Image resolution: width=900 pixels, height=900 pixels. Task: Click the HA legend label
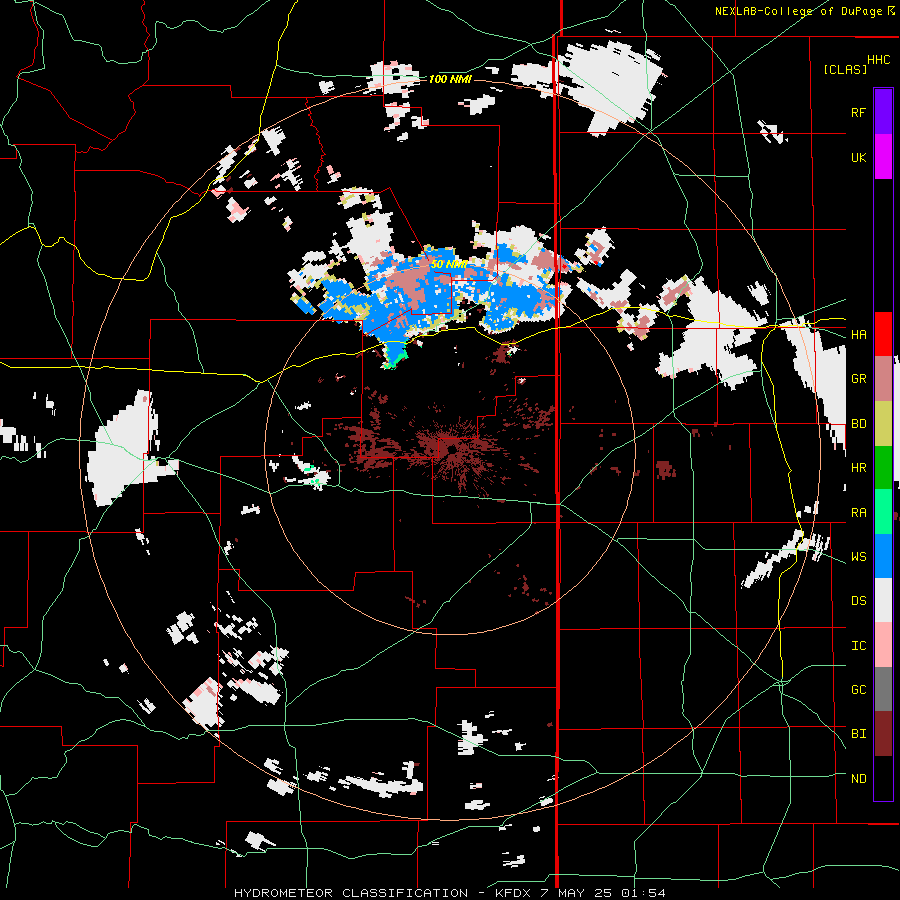858,335
